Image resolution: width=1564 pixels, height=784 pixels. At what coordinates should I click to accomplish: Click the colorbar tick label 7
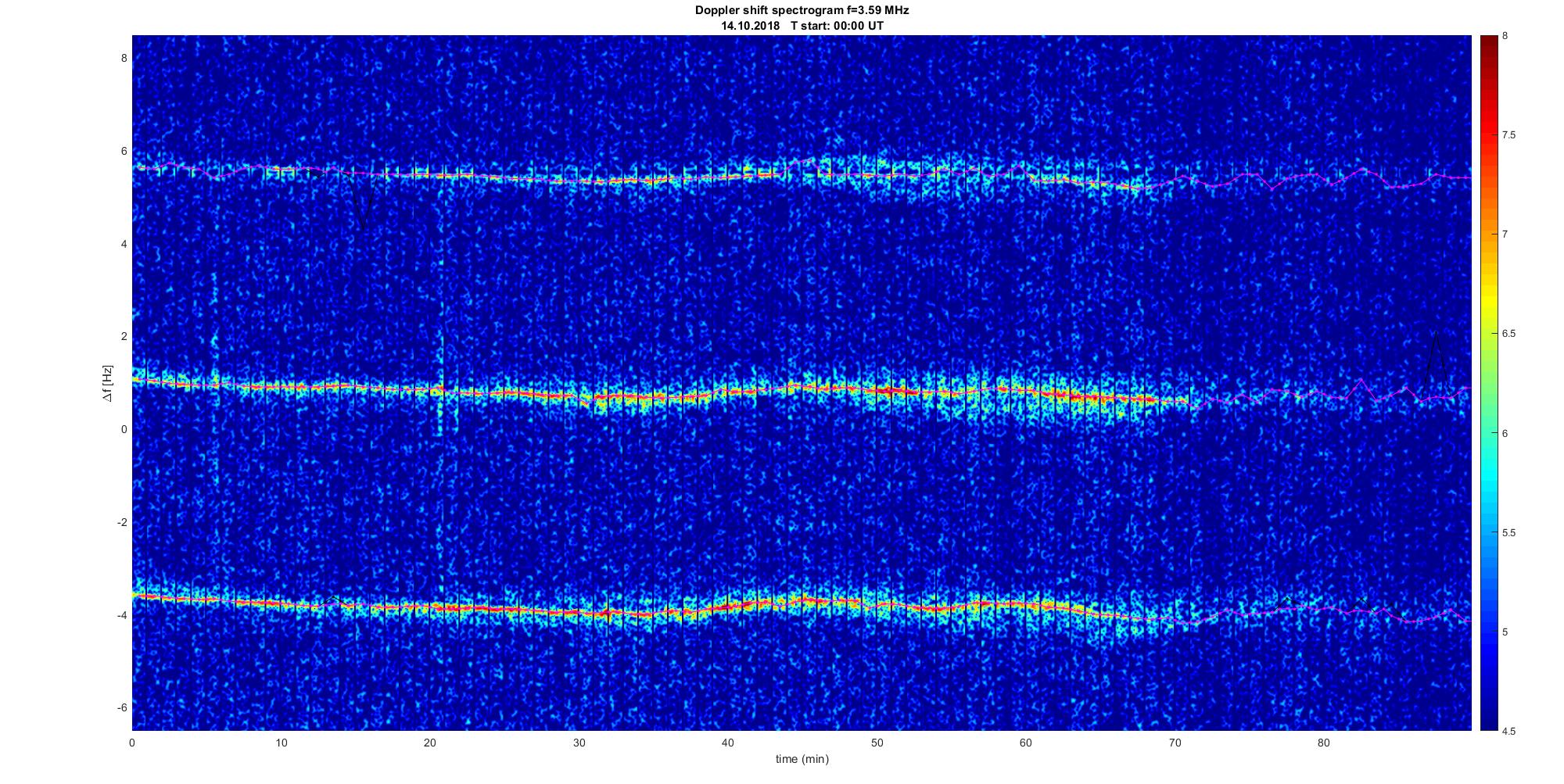click(x=1505, y=234)
